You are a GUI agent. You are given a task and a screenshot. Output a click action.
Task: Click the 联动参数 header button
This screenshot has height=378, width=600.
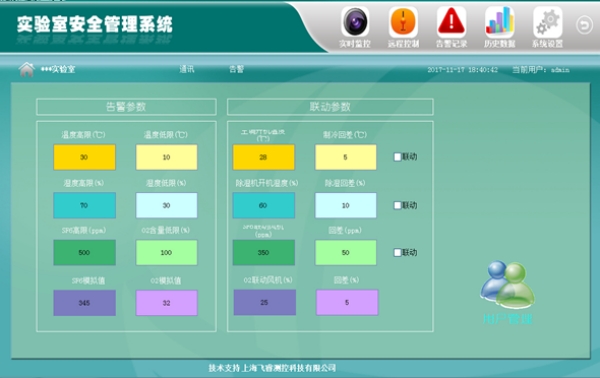point(330,107)
